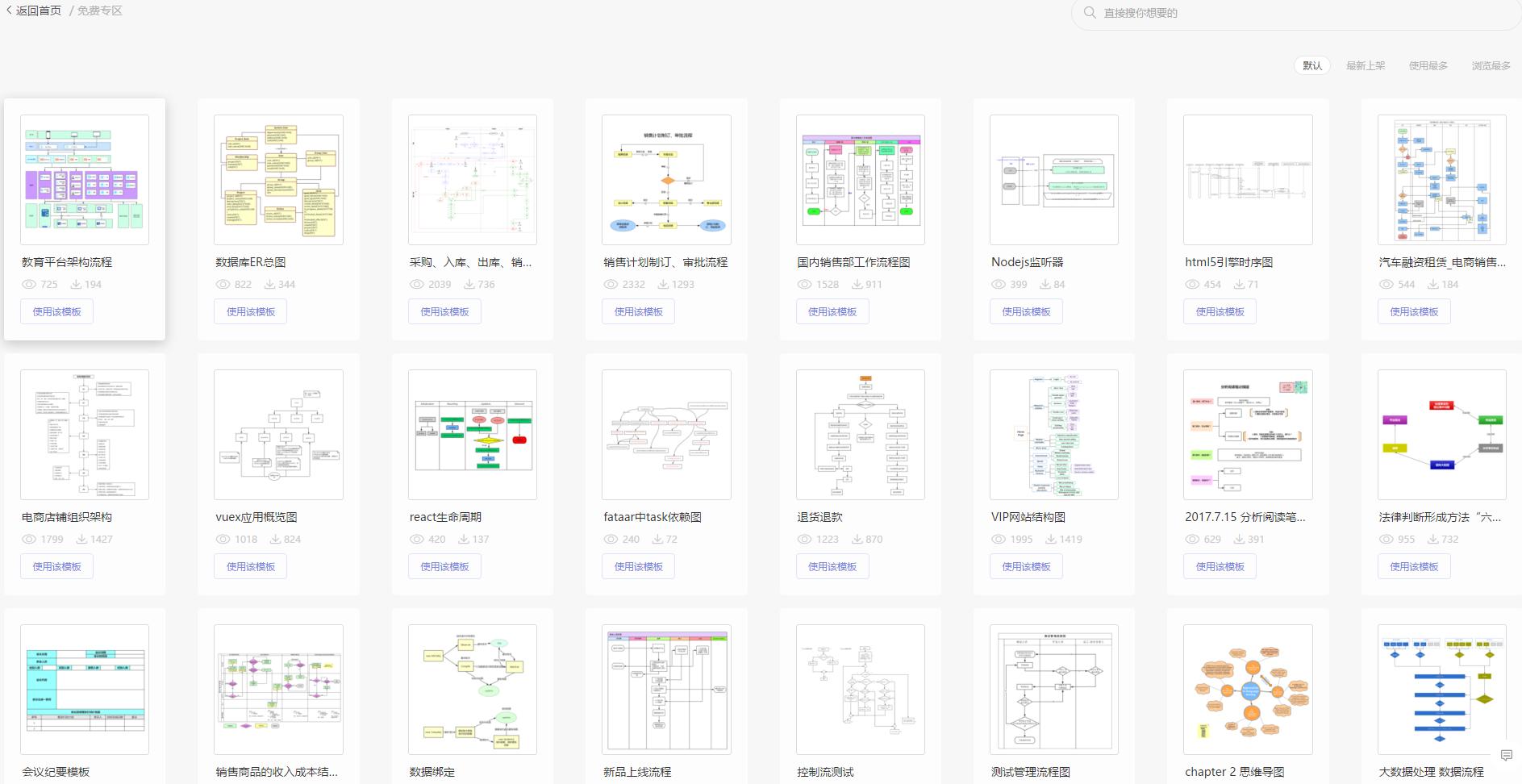Open the 返回首页 link
Viewport: 1522px width, 784px height.
tap(38, 12)
